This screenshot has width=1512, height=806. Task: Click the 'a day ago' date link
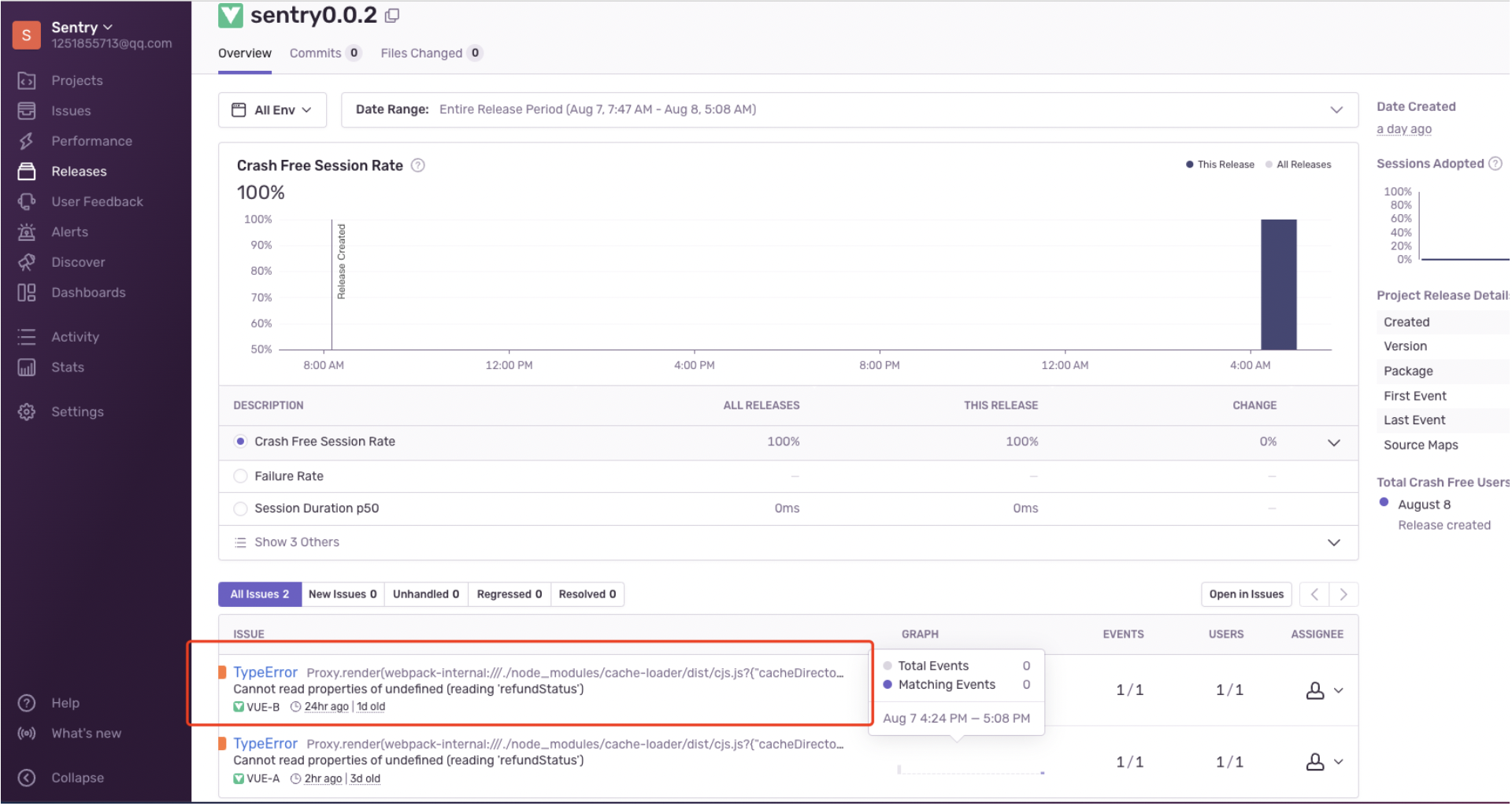pyautogui.click(x=1404, y=129)
